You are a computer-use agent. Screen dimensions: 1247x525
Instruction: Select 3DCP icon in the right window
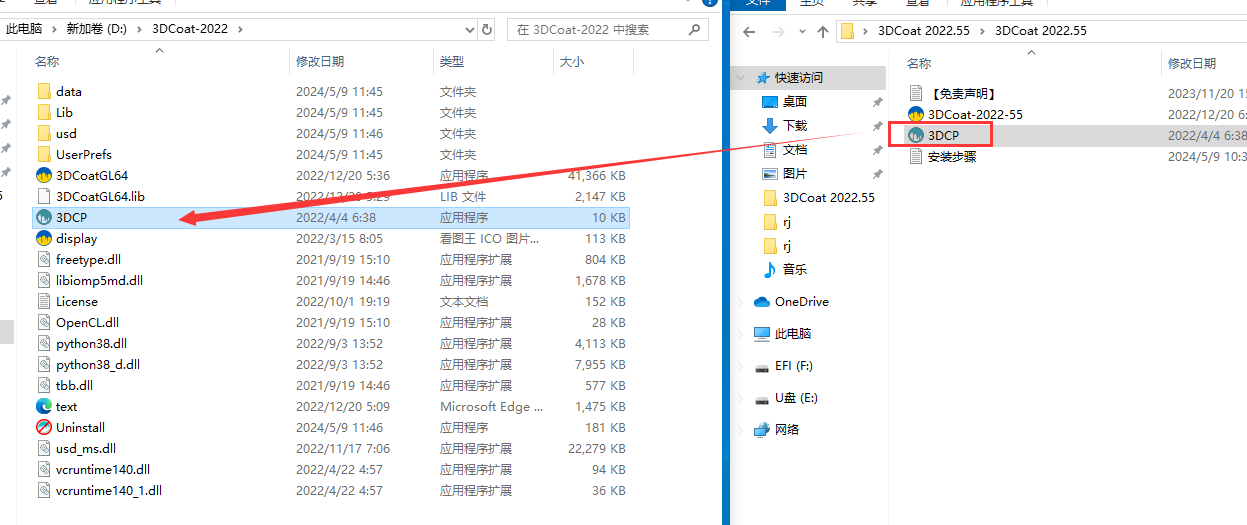915,135
